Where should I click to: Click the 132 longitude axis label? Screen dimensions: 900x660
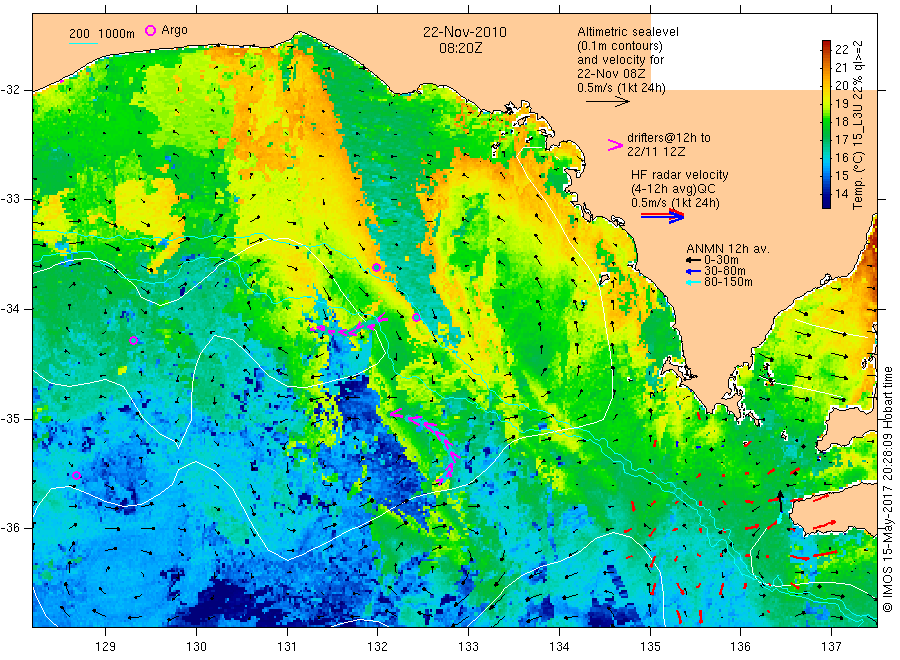point(378,647)
